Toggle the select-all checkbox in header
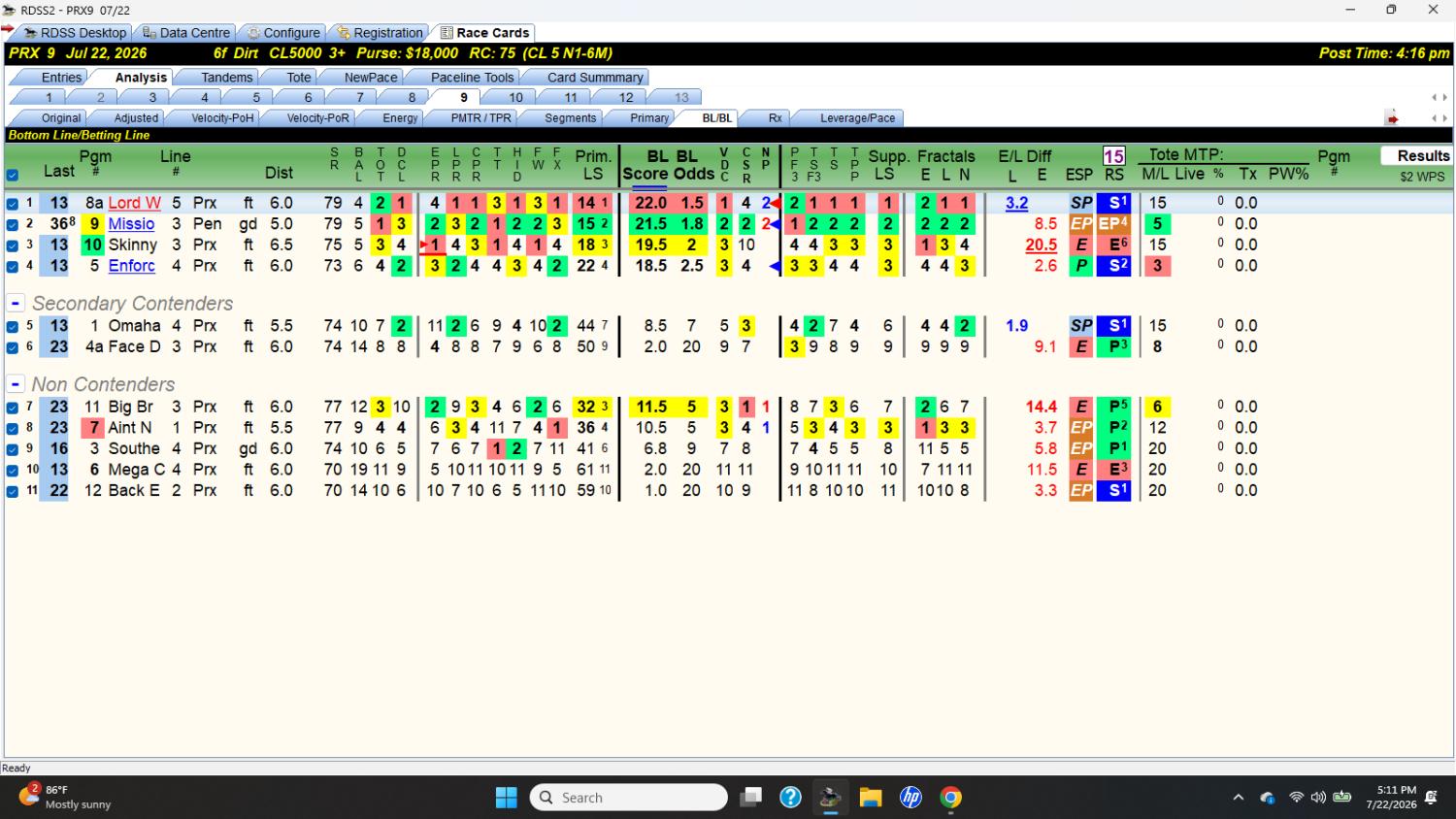Viewport: 1456px width, 819px height. tap(12, 176)
